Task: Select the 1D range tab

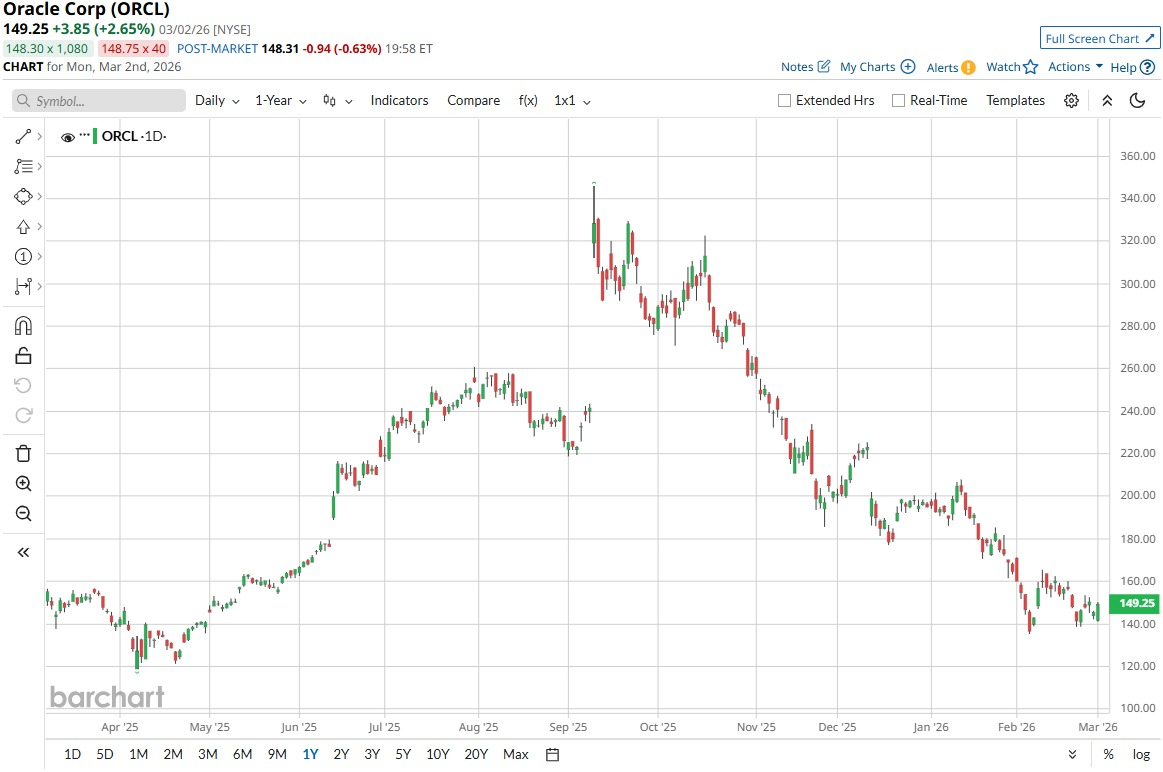Action: [72, 755]
